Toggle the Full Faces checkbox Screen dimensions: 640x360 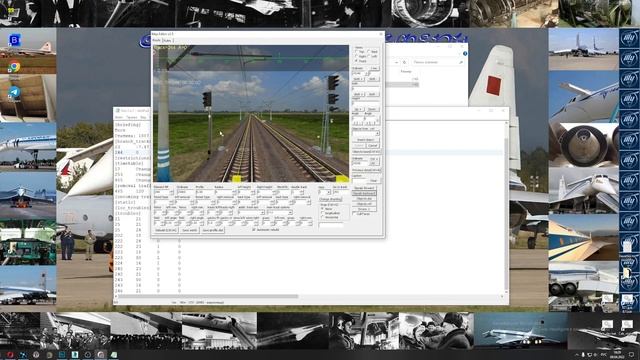click(354, 213)
